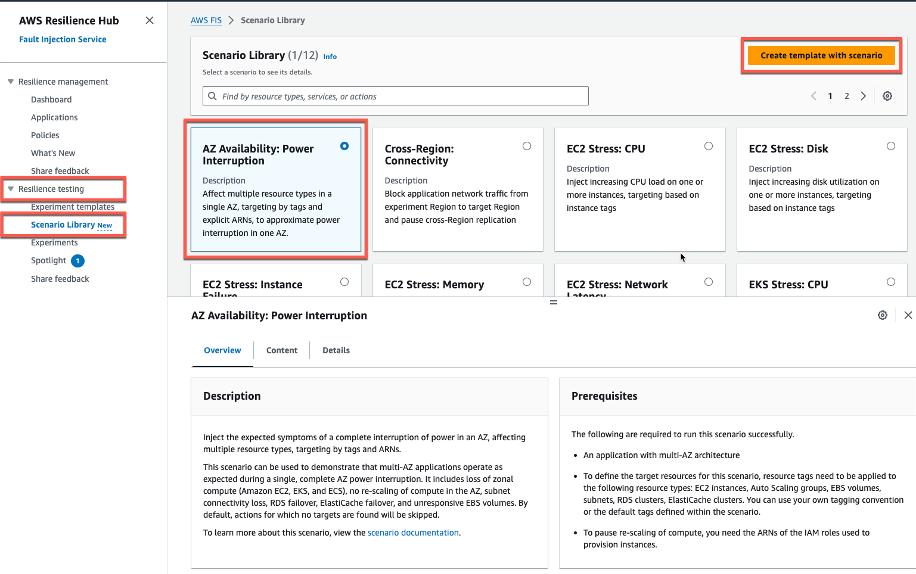This screenshot has height=574, width=916.
Task: Open Policies in the sidebar
Action: pyautogui.click(x=45, y=135)
